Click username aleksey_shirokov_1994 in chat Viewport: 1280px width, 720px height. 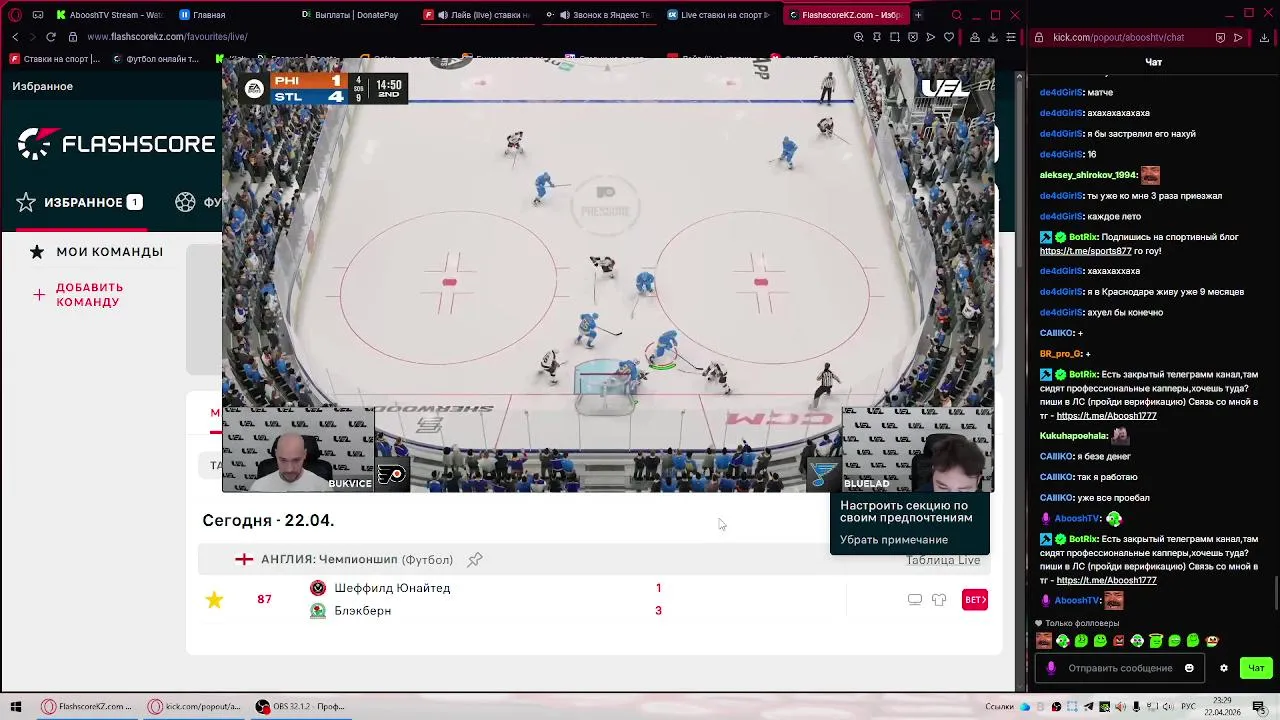coord(1088,175)
